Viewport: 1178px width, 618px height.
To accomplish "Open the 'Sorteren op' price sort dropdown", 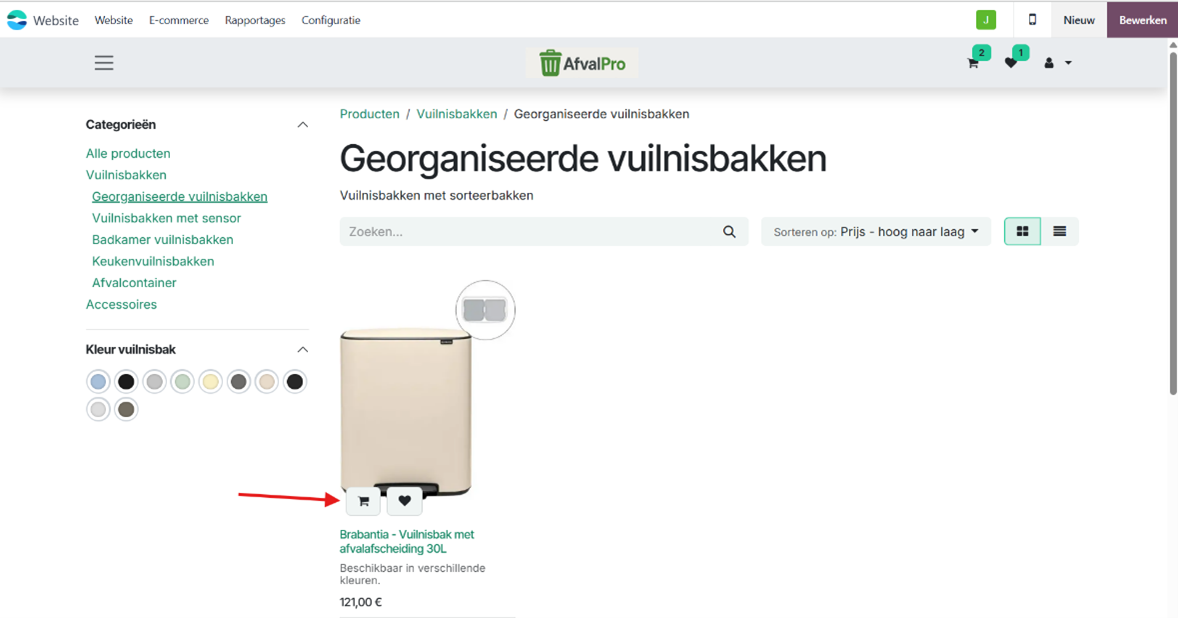I will click(876, 232).
